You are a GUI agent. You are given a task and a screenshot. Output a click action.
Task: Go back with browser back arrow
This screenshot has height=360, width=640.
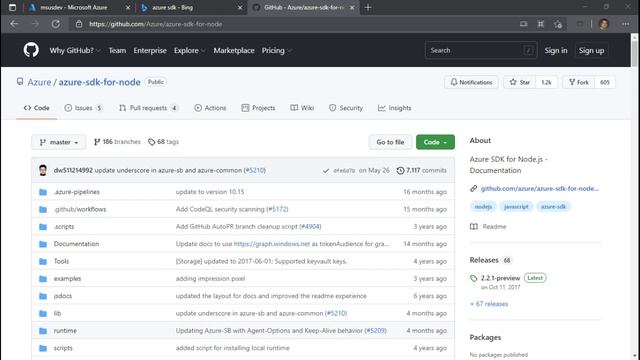14,24
